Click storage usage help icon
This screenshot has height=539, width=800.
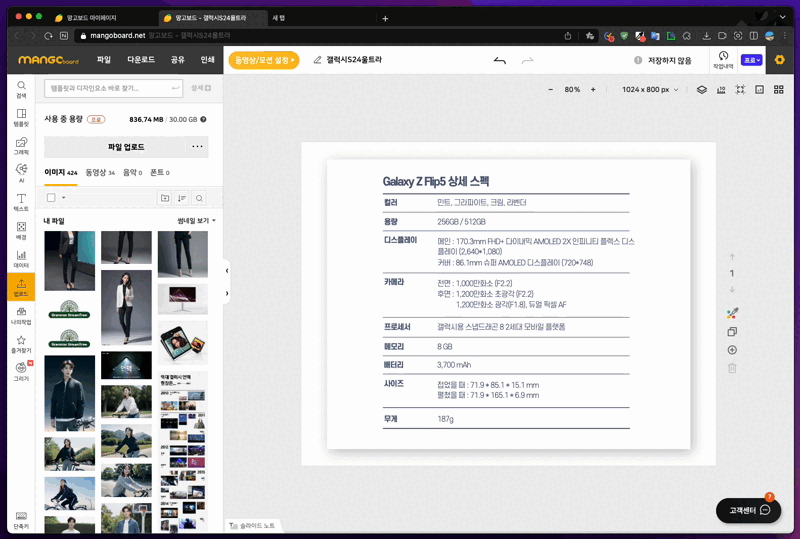(x=203, y=119)
